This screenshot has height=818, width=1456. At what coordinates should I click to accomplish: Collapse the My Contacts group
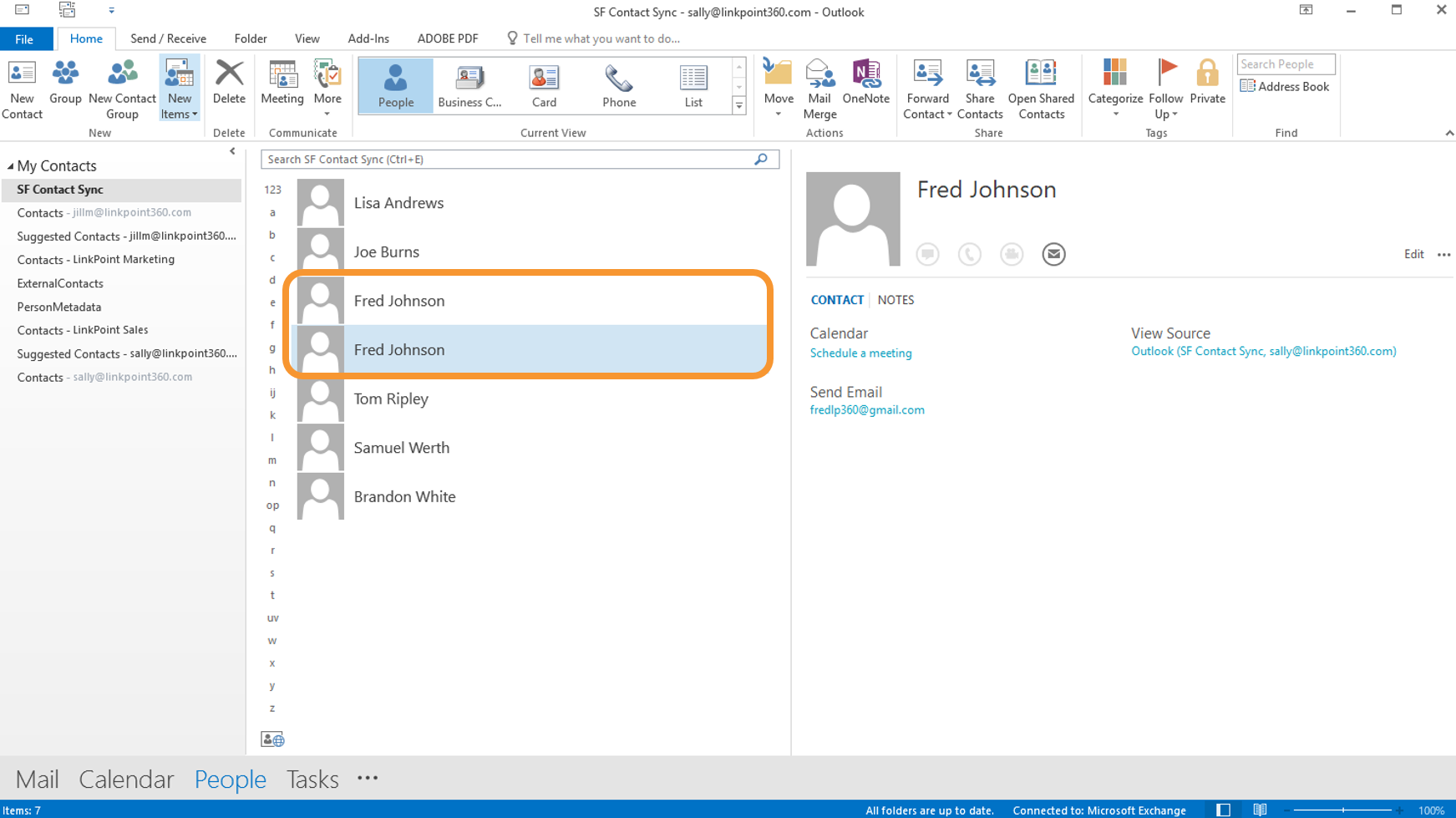[x=10, y=166]
